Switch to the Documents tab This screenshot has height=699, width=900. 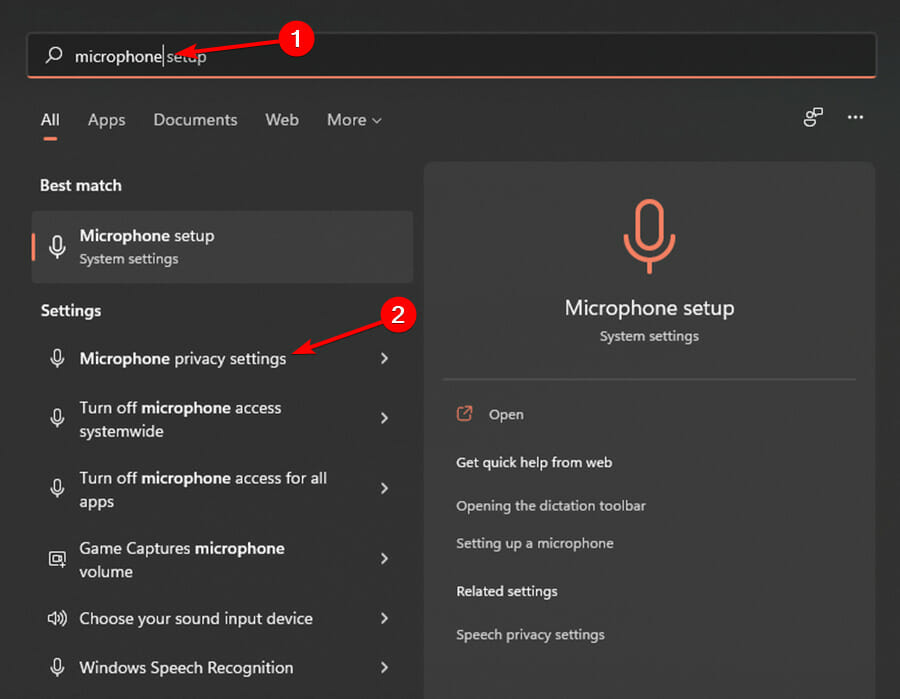(195, 120)
